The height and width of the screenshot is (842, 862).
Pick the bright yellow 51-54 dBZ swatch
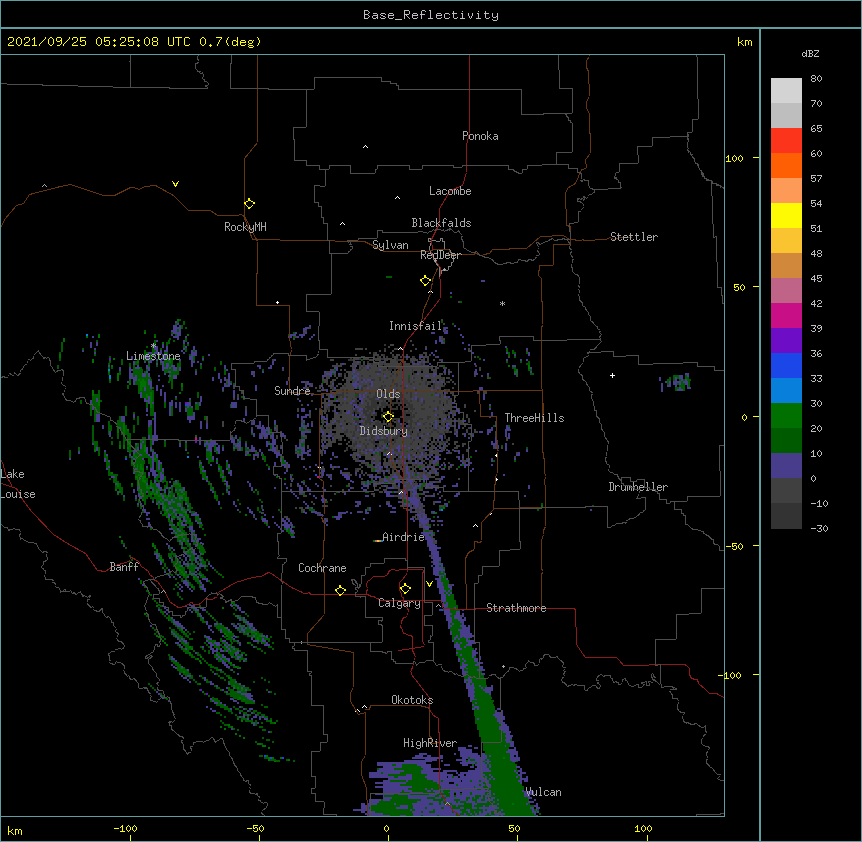click(786, 215)
